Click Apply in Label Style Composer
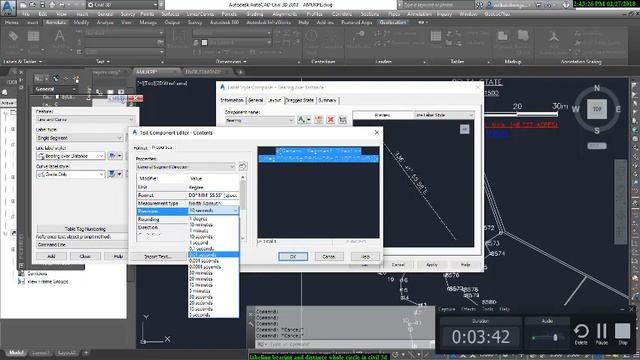 432,264
